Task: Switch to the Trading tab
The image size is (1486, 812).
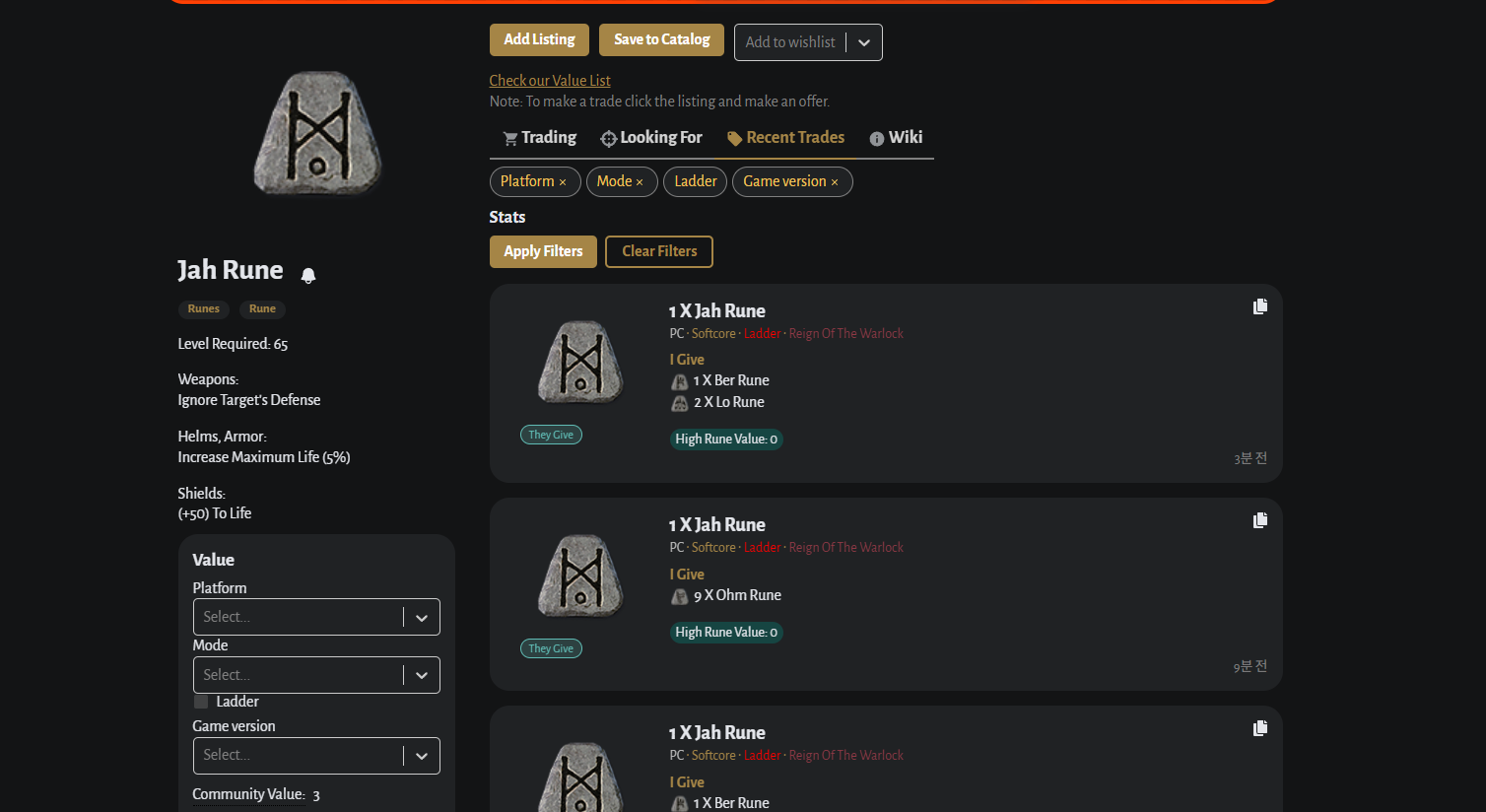Action: [x=539, y=138]
